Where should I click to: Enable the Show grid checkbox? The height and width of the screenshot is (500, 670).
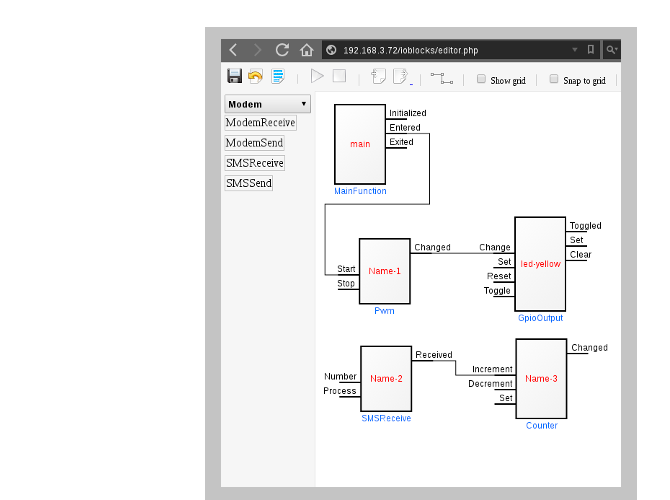click(x=481, y=79)
